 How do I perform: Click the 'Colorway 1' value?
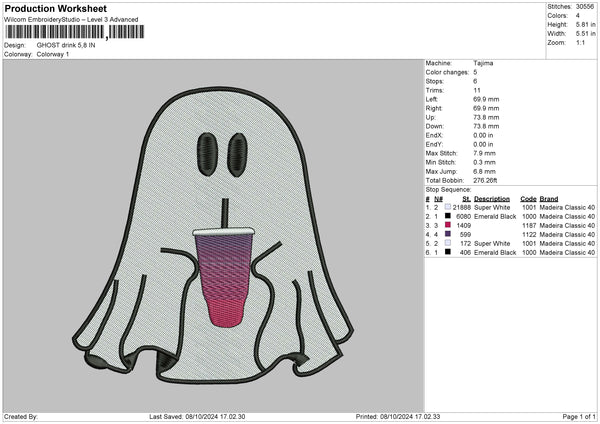coord(53,54)
